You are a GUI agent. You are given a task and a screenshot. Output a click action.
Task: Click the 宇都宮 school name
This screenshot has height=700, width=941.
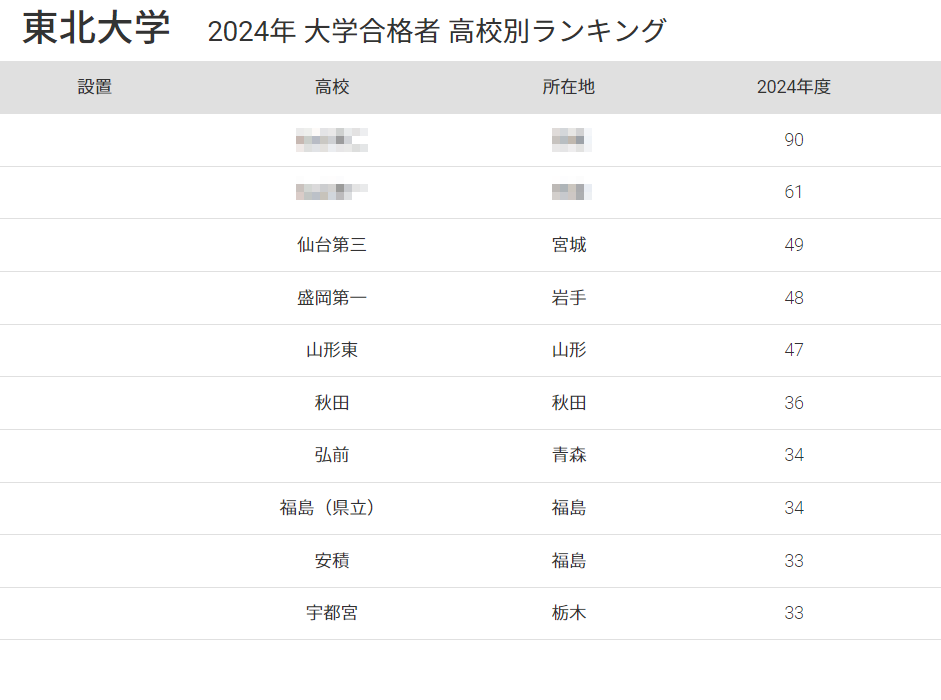coord(332,613)
